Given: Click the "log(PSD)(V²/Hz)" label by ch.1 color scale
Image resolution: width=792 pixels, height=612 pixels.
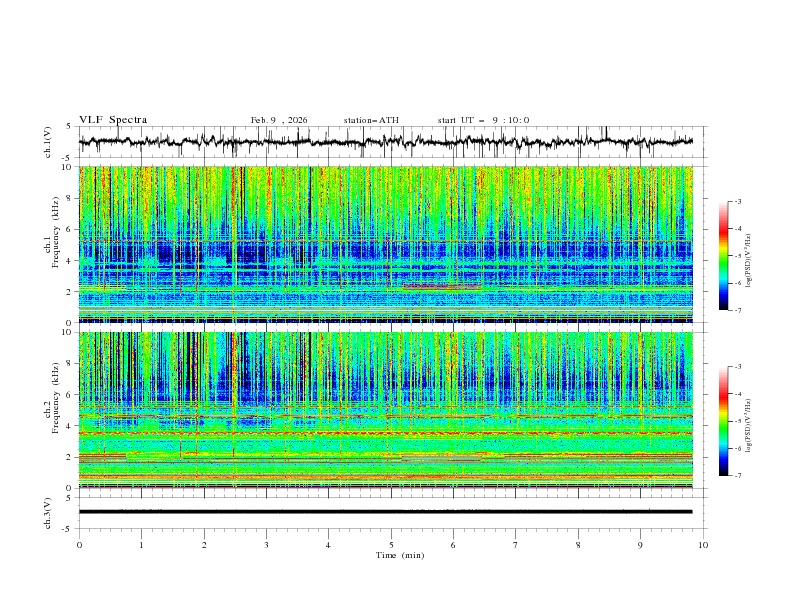Looking at the screenshot, I should click(748, 261).
